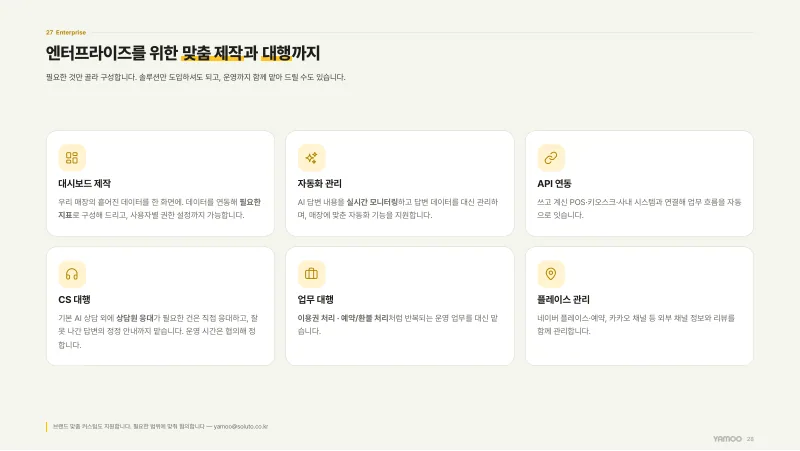Click the briefcase icon for 업무 대행
This screenshot has width=800, height=451.
311,274
